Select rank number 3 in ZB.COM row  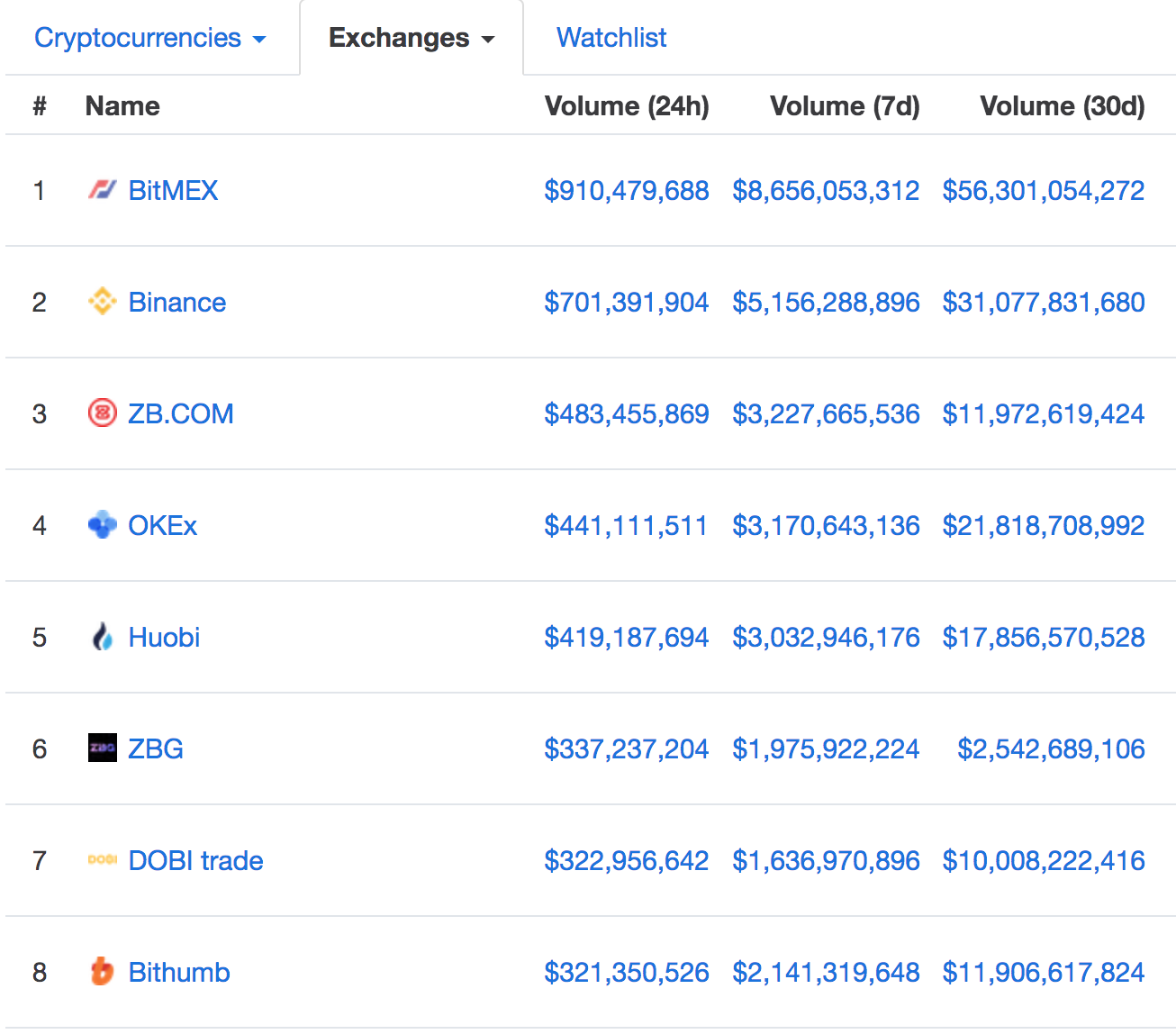[x=40, y=413]
